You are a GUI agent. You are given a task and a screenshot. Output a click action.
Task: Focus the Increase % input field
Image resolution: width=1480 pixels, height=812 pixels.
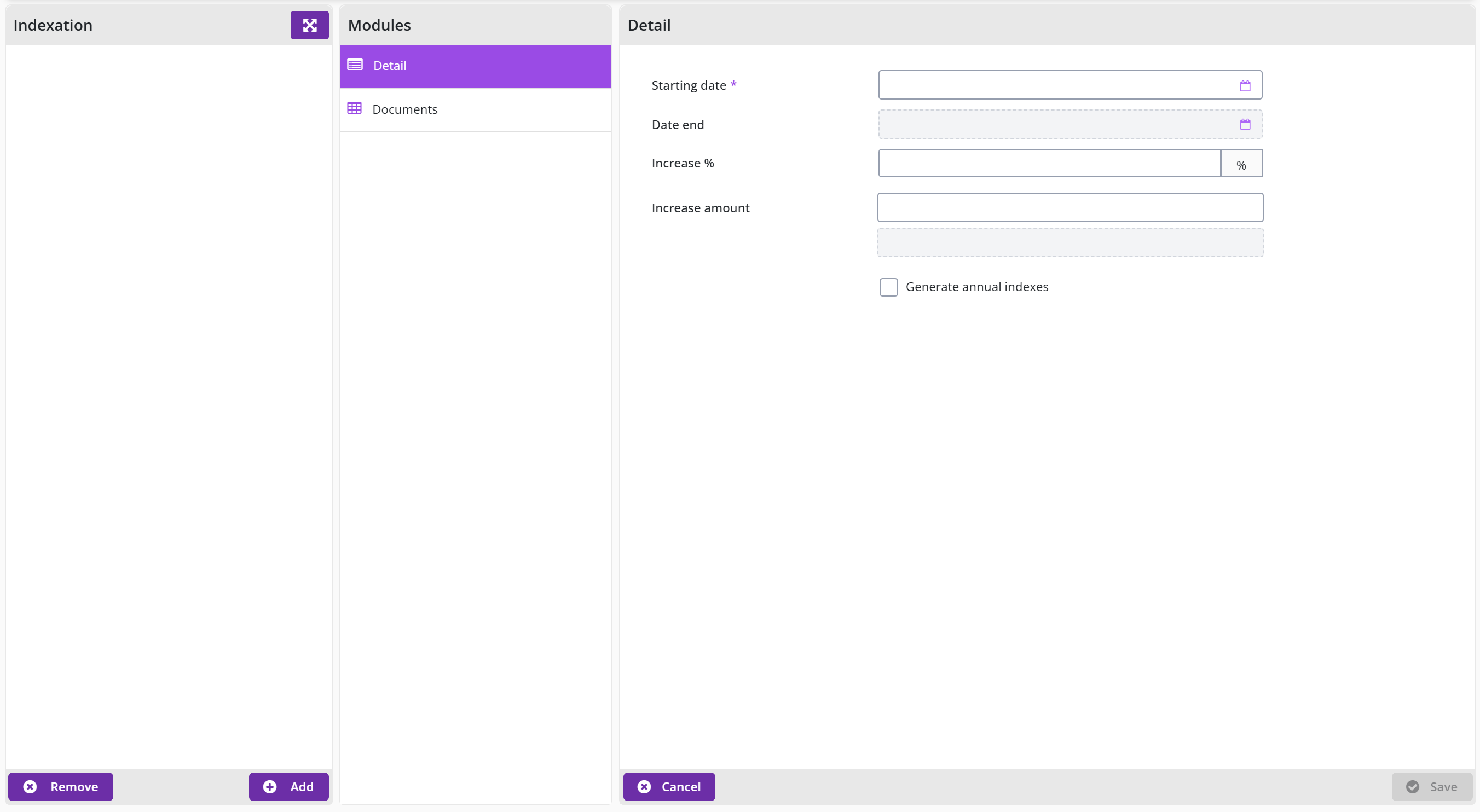1049,164
